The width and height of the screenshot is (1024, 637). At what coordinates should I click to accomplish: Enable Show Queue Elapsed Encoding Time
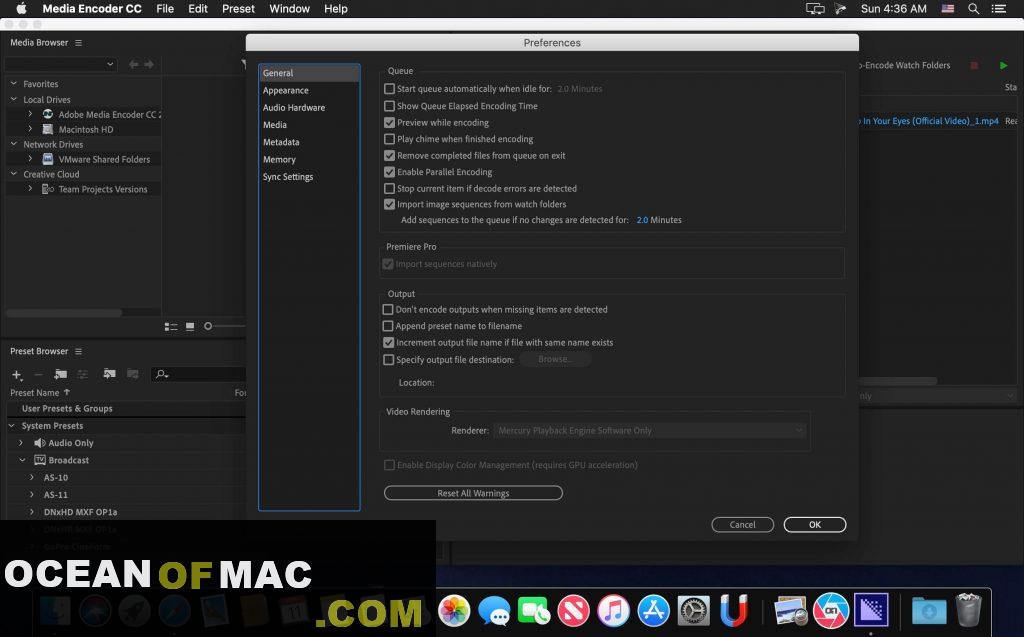[x=390, y=106]
